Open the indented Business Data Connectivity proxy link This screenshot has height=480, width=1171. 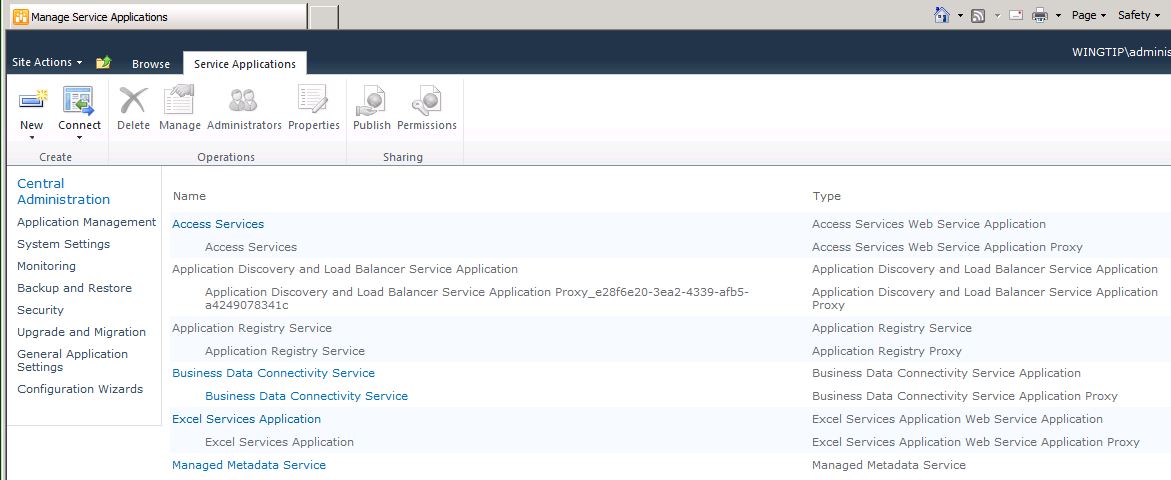click(306, 396)
